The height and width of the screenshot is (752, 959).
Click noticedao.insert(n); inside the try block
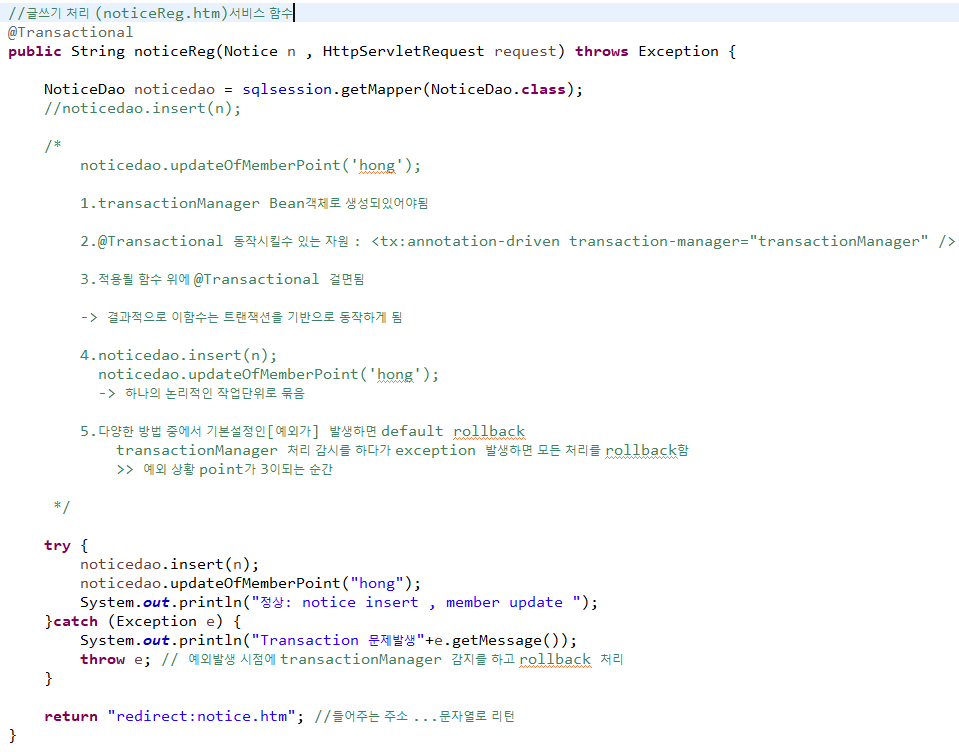[x=169, y=564]
